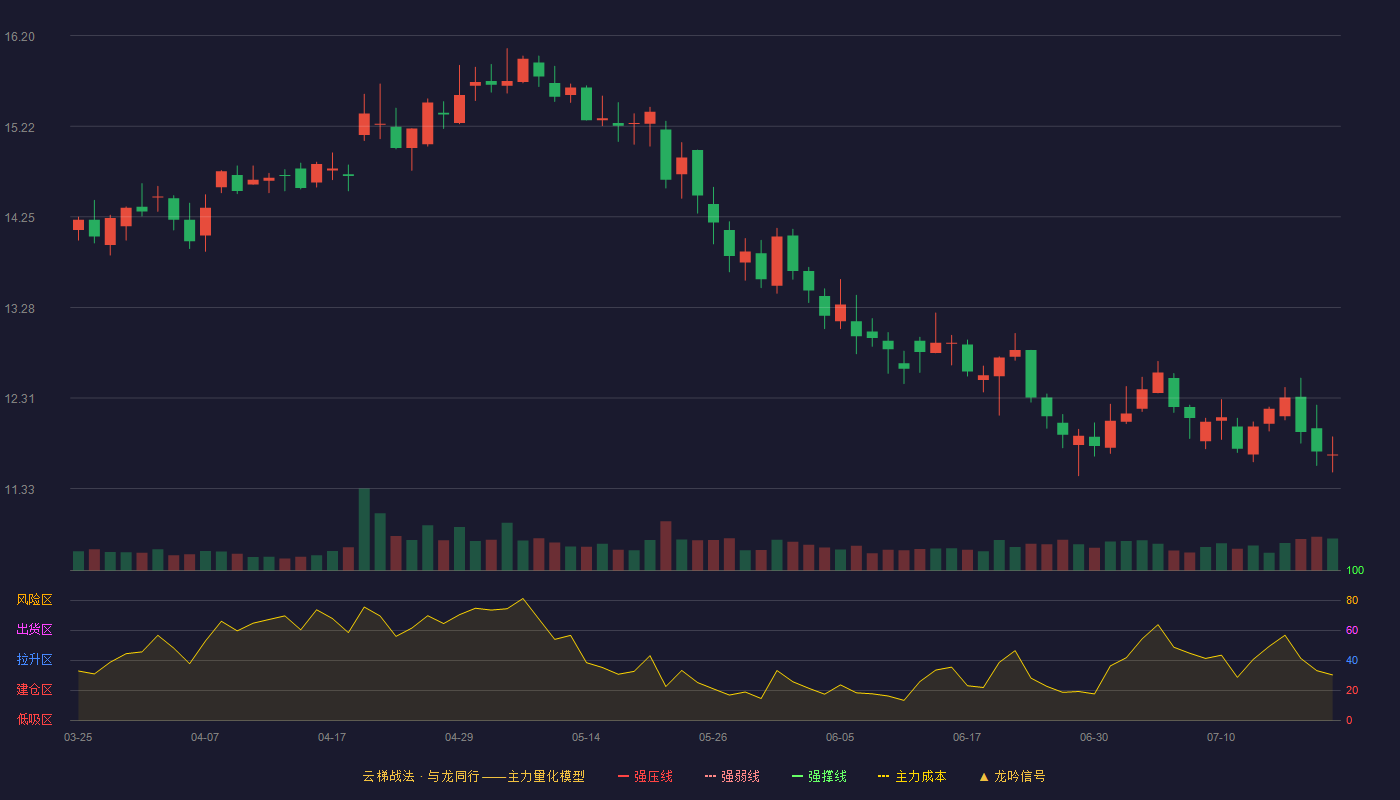The height and width of the screenshot is (800, 1400).
Task: Toggle the 主力成本 legend entry
Action: pos(912,776)
